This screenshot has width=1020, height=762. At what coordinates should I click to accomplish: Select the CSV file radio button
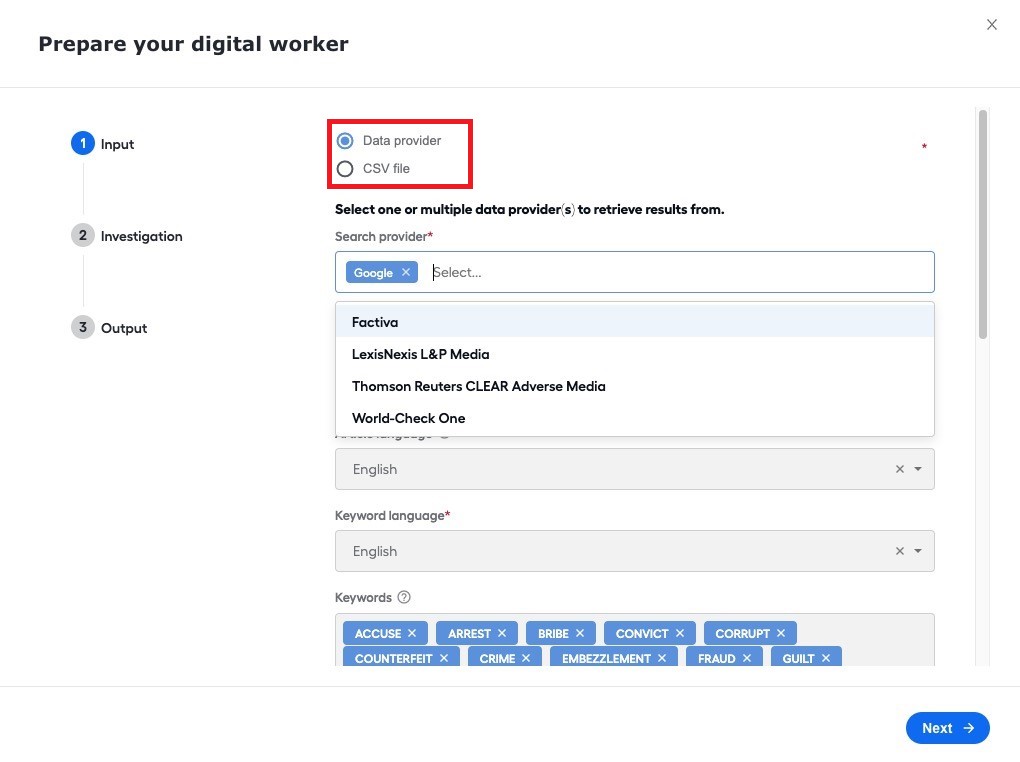point(345,169)
